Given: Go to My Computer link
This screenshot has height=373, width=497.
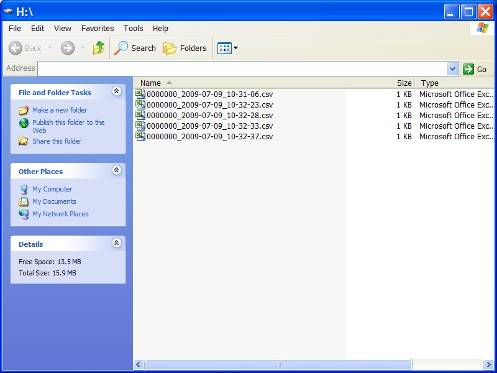Looking at the screenshot, I should click(x=52, y=189).
